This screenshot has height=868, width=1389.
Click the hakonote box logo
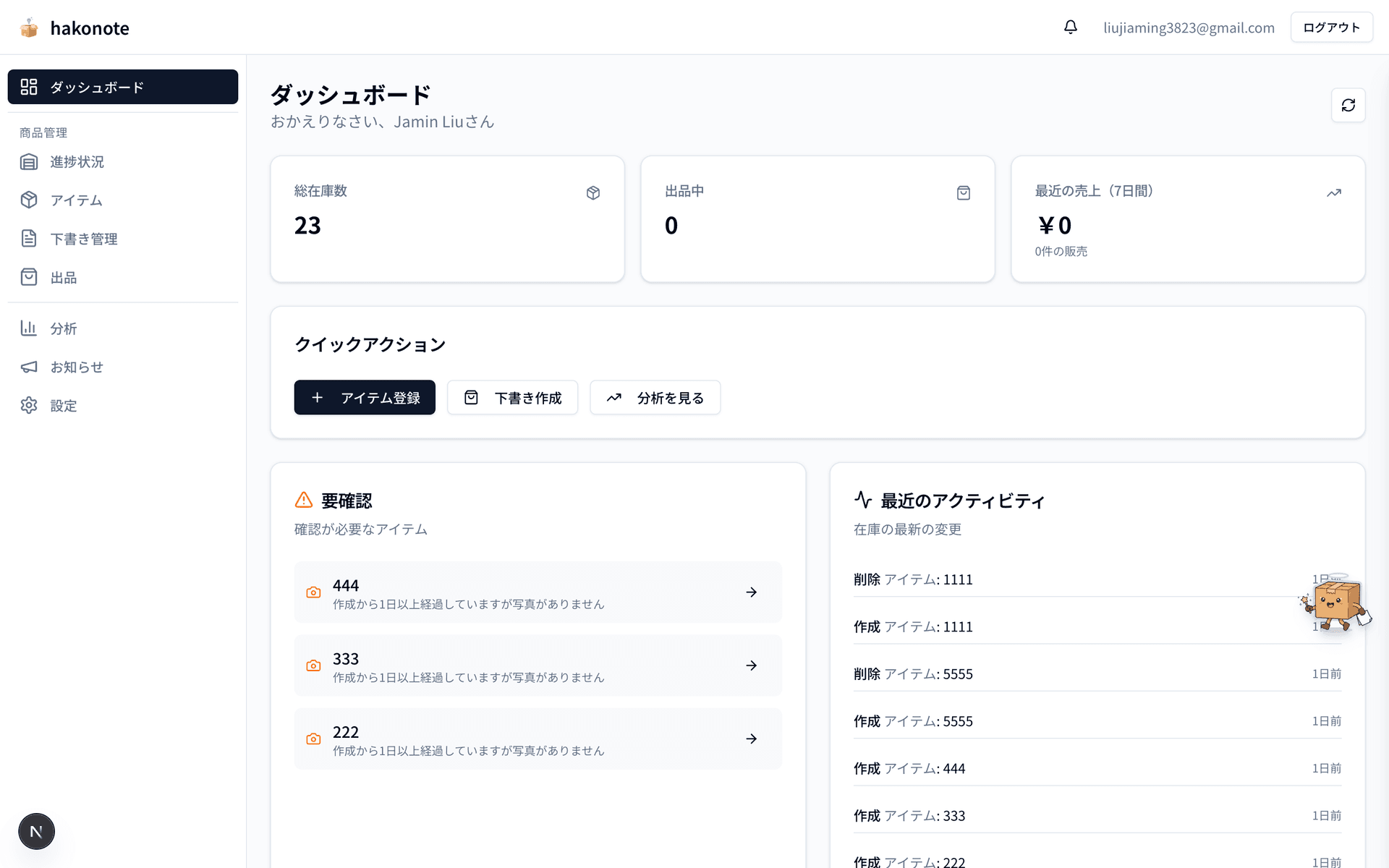click(x=29, y=27)
